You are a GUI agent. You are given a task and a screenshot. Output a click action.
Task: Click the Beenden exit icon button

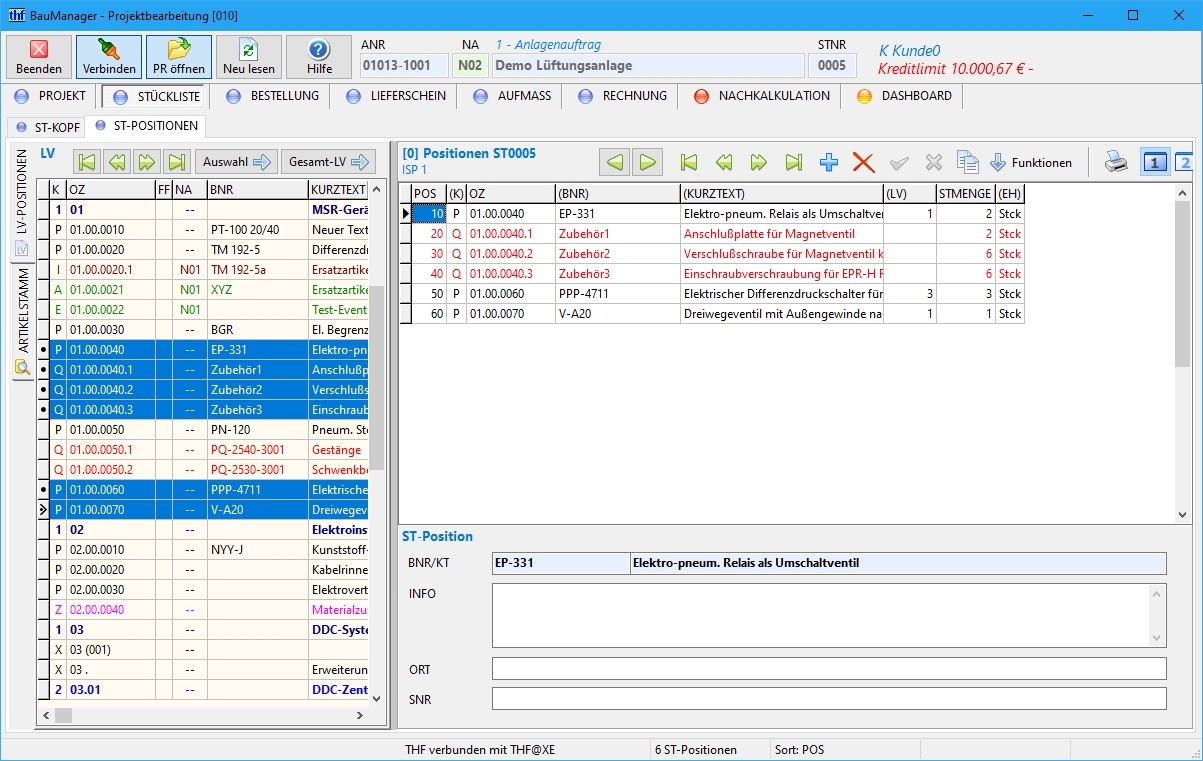click(x=39, y=57)
